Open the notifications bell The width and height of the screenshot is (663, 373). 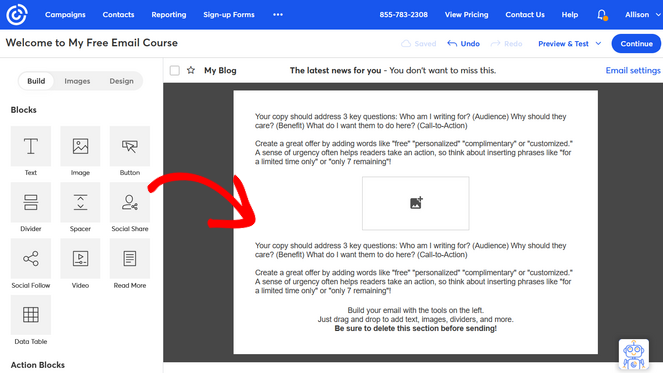tap(602, 15)
